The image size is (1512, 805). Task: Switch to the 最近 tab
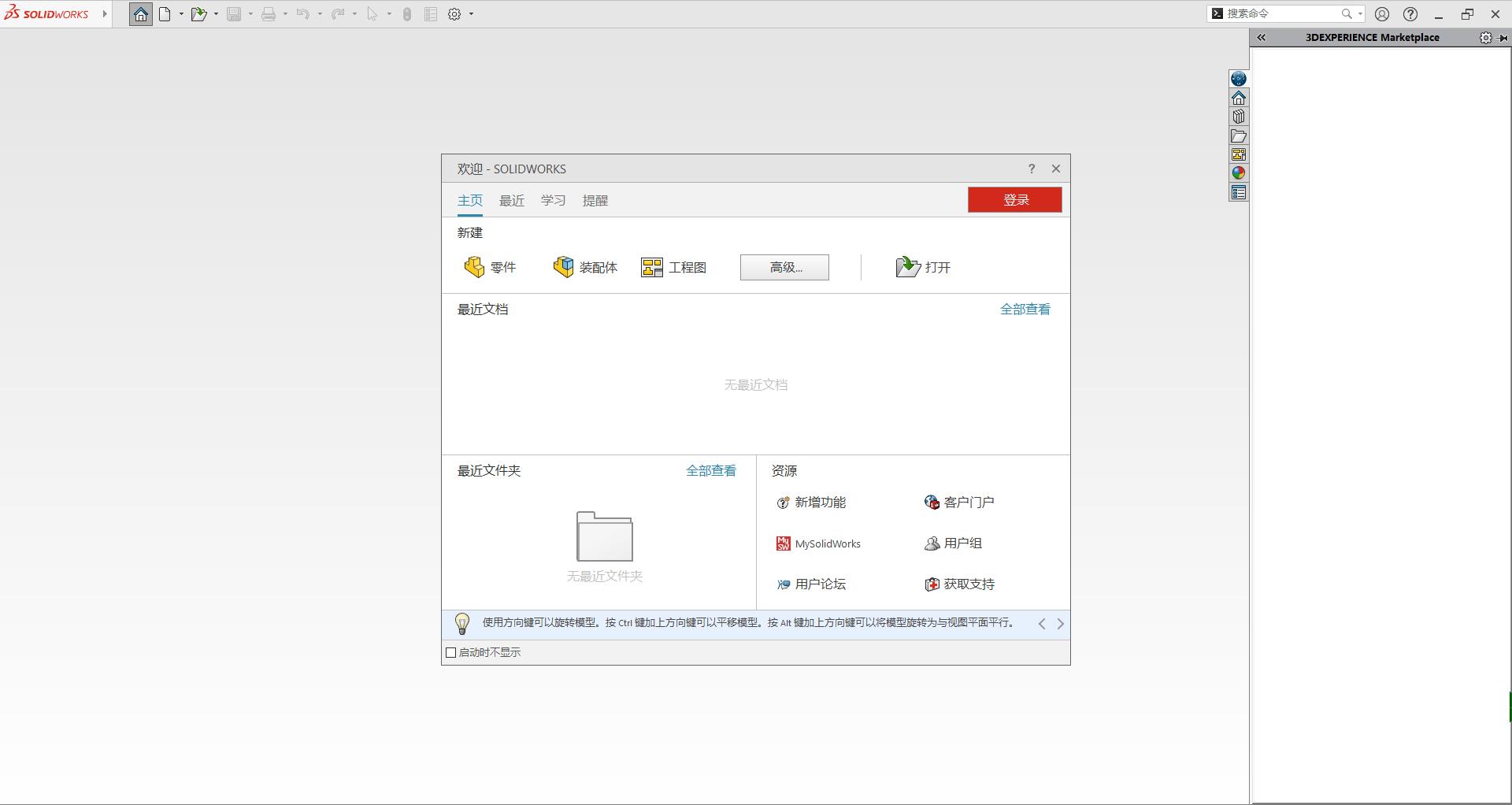pos(511,201)
